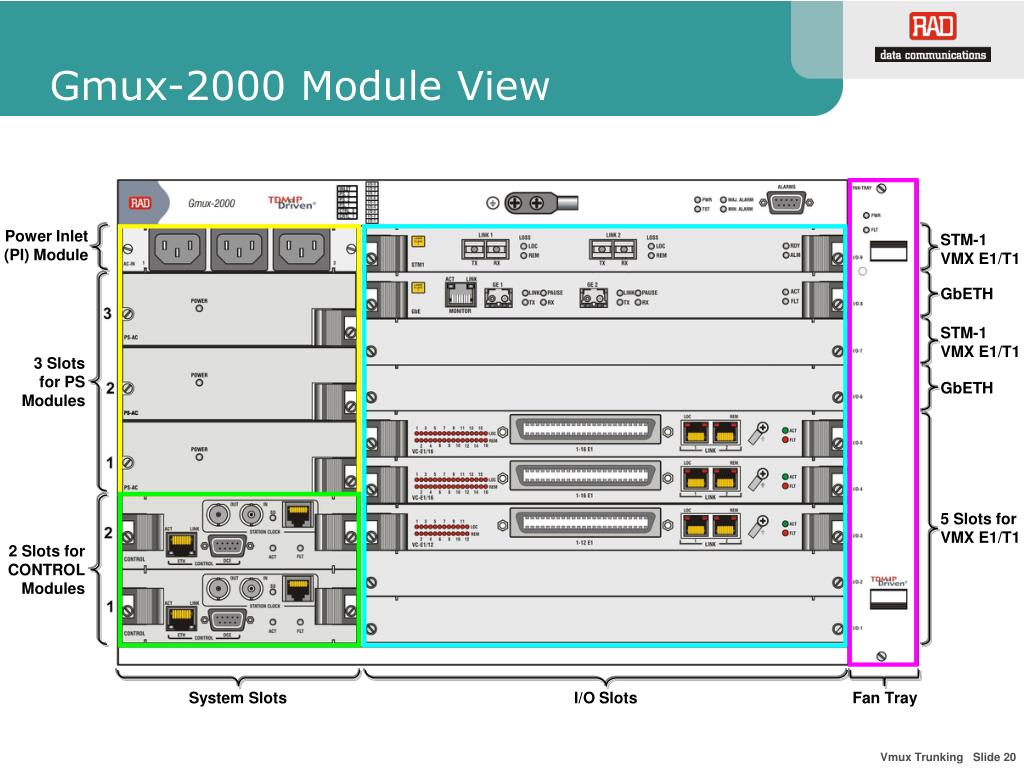Click the top screw of the fan tray
The height and width of the screenshot is (768, 1024).
881,189
